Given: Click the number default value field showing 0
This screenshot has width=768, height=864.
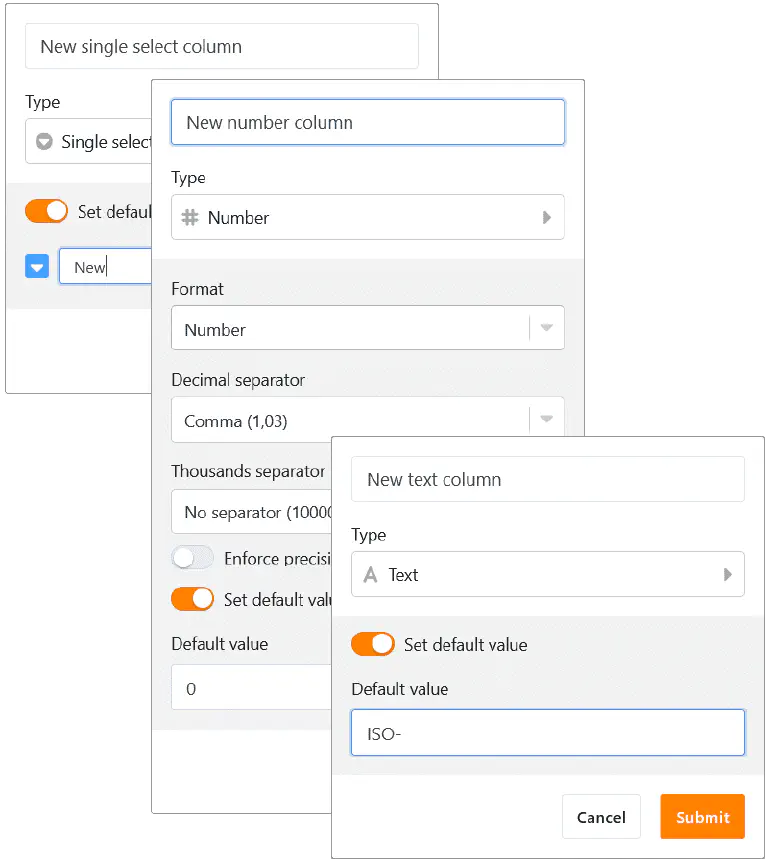Looking at the screenshot, I should tap(252, 688).
